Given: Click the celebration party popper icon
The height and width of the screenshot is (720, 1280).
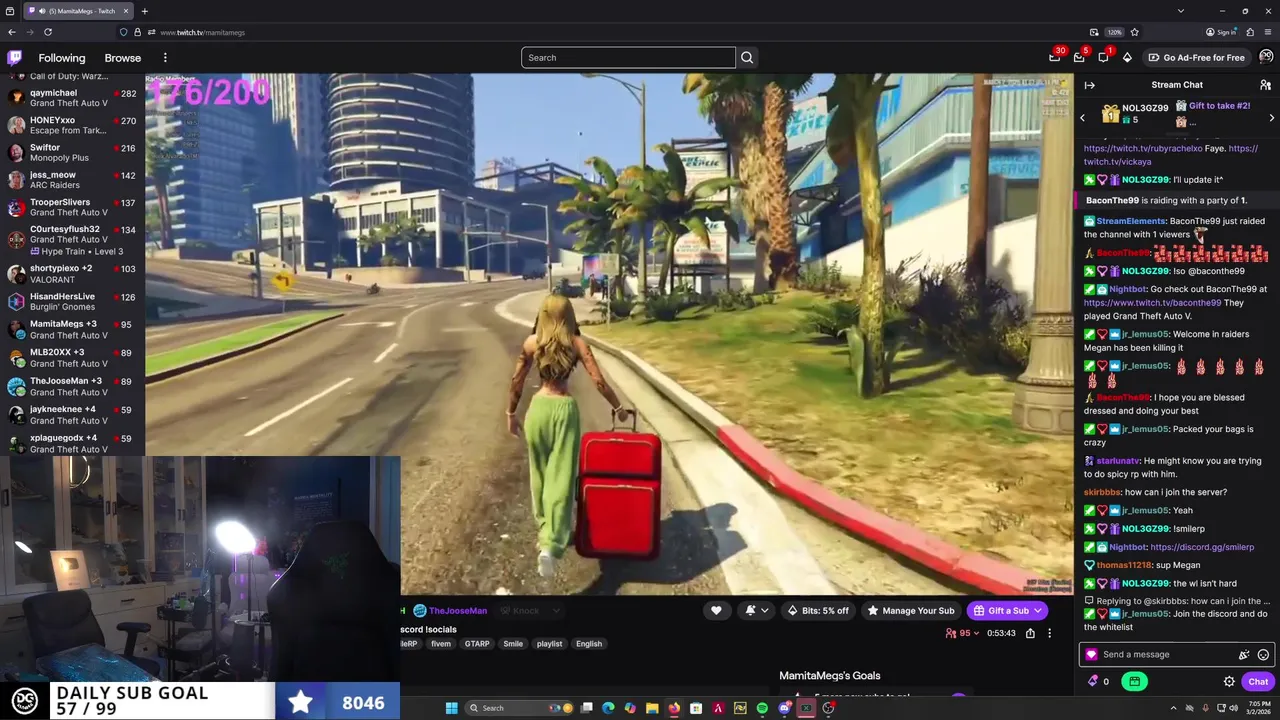Looking at the screenshot, I should coord(1244,655).
